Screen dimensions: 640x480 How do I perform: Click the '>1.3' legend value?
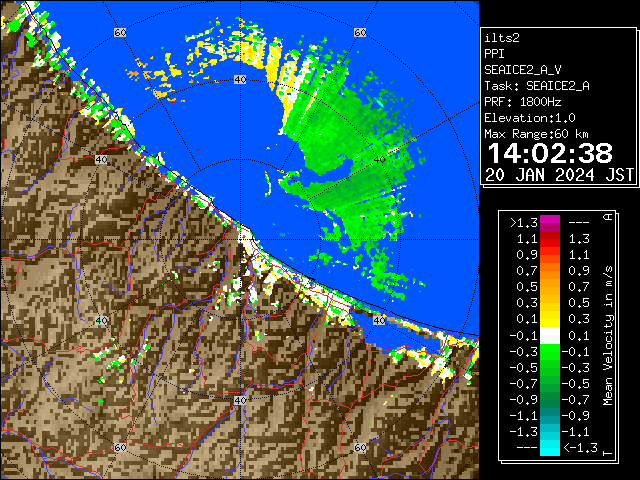click(x=524, y=223)
